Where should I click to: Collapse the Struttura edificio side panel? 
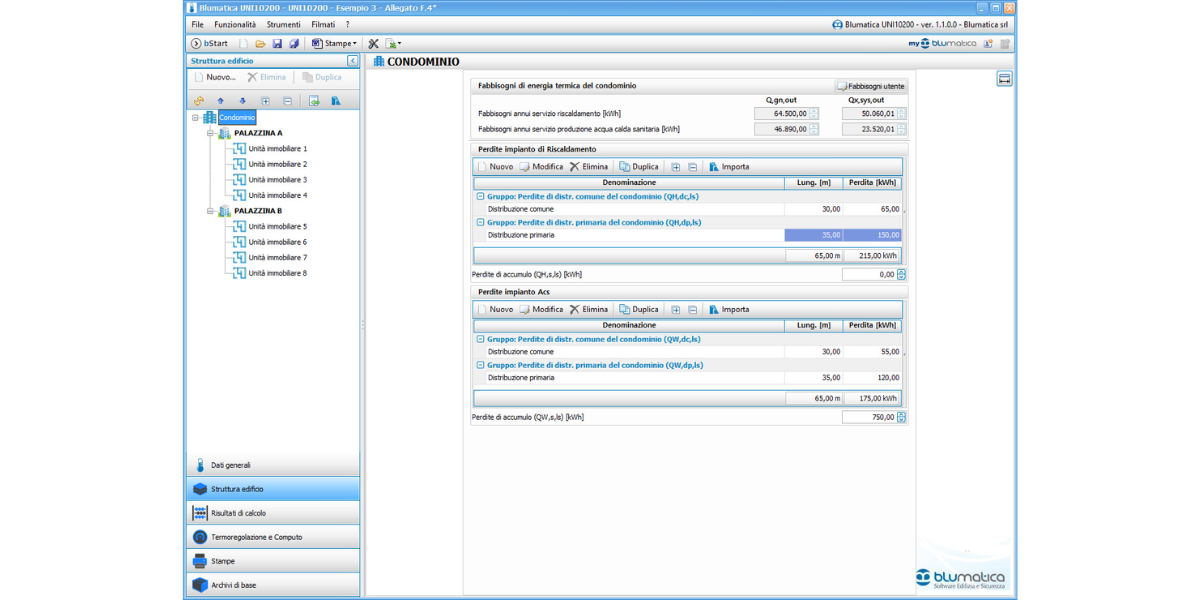352,61
